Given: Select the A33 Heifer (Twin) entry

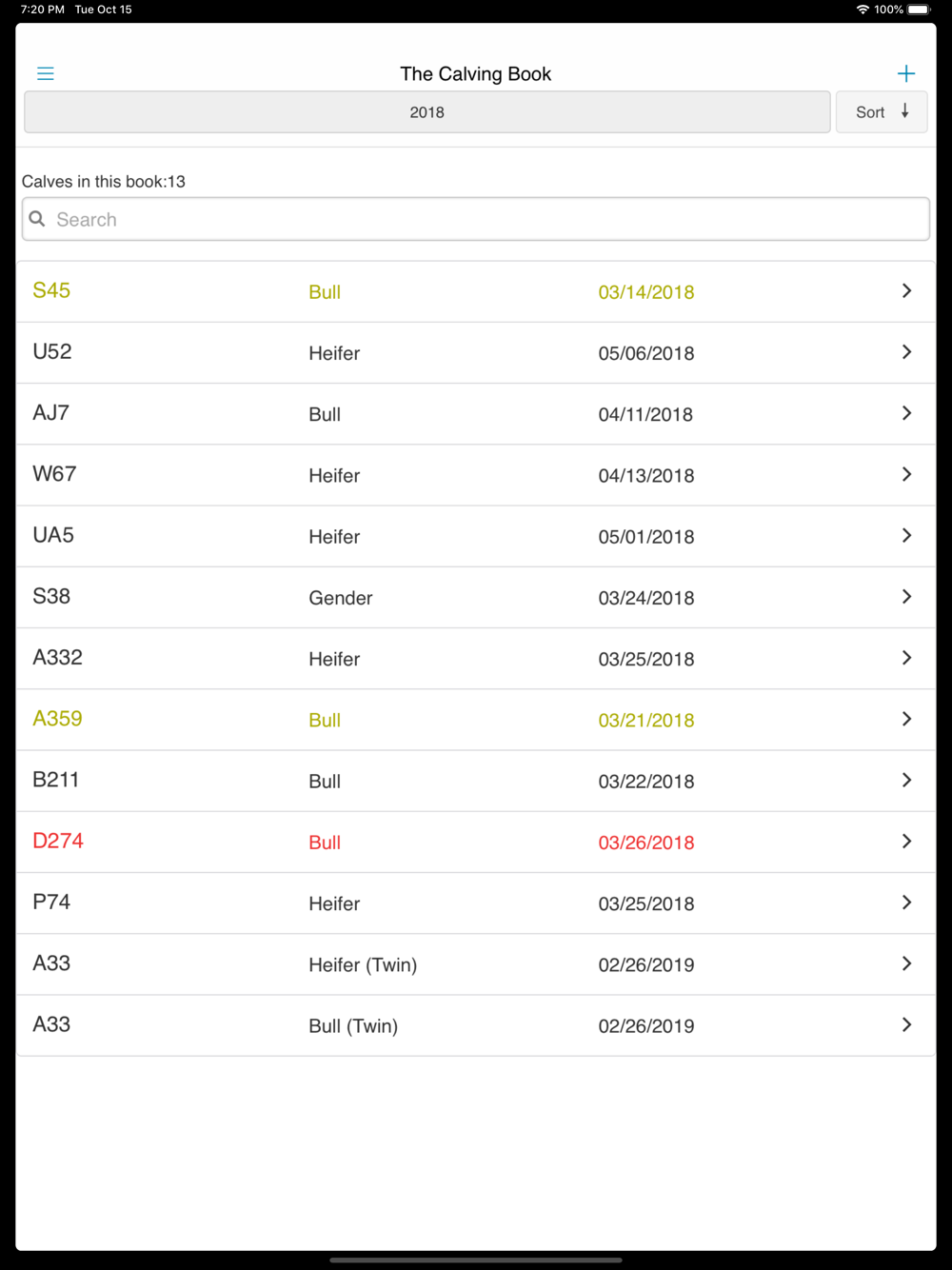Looking at the screenshot, I should (363, 964).
